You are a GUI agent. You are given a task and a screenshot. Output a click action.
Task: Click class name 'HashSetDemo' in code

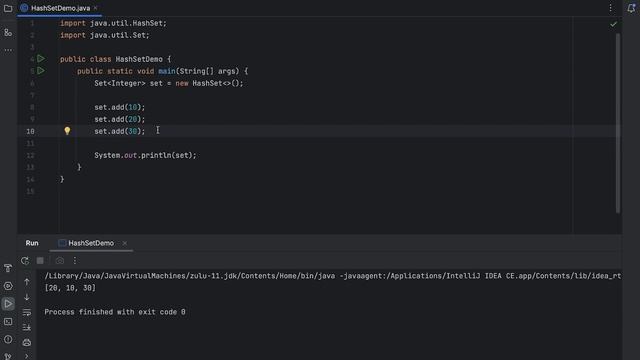pos(139,59)
